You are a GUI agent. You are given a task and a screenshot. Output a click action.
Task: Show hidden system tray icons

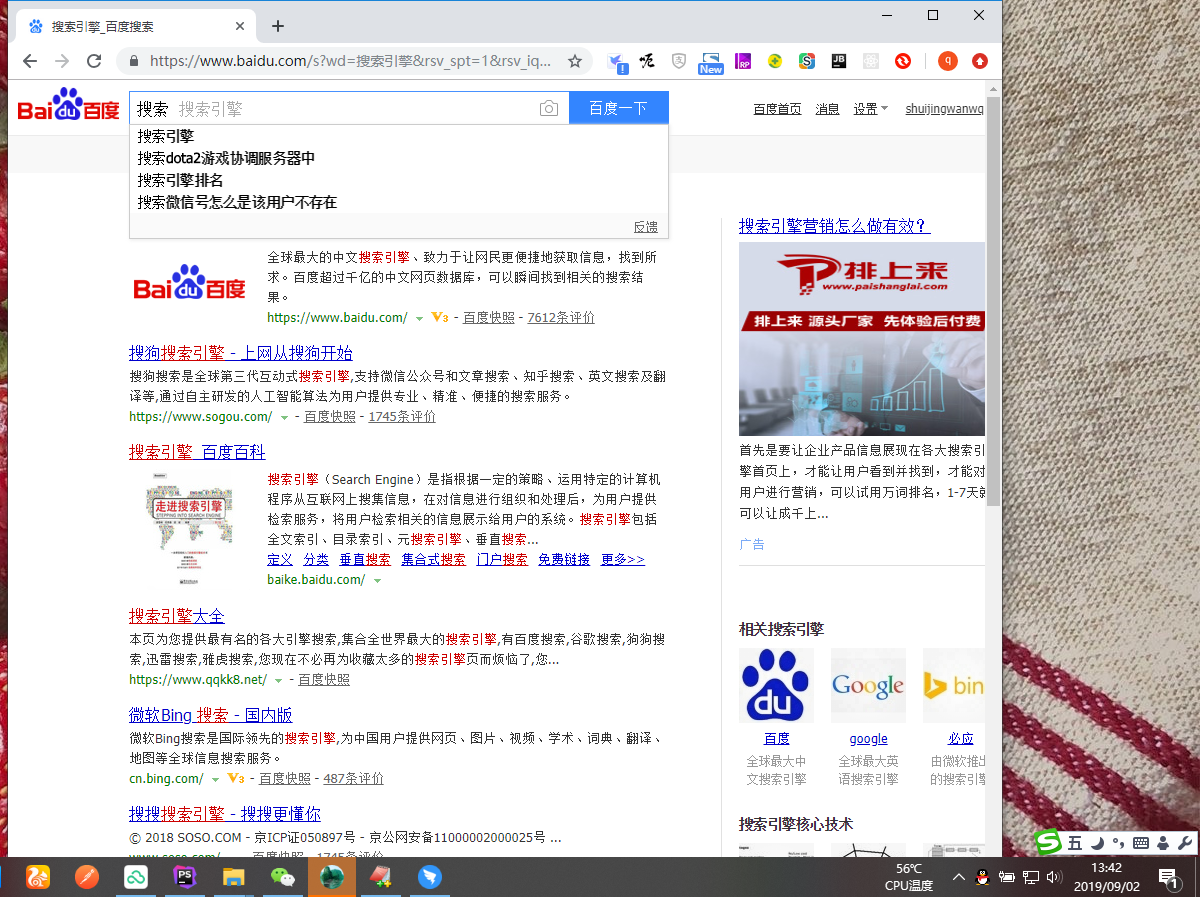coord(958,877)
